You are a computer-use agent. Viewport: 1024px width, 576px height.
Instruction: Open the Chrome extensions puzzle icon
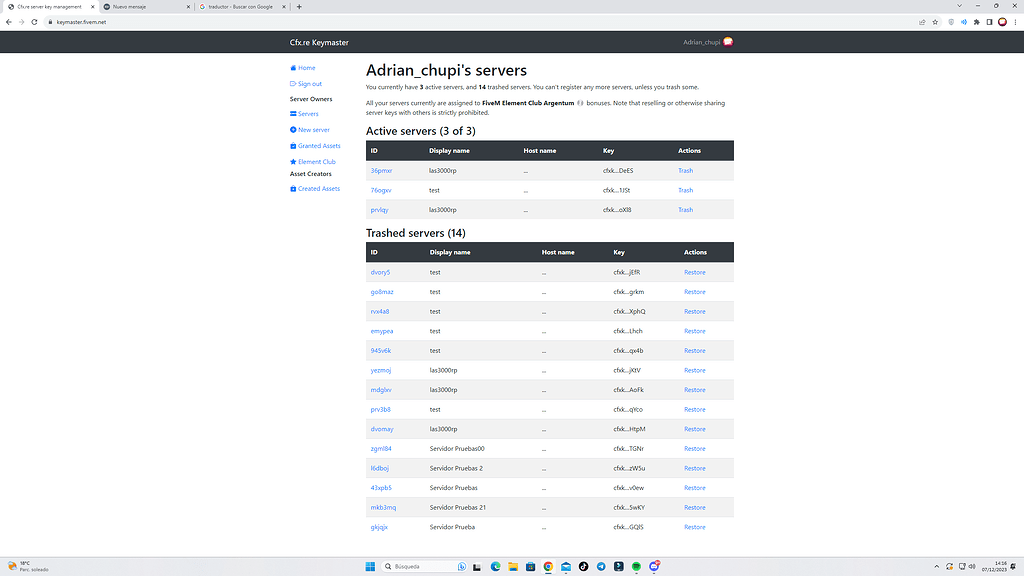point(976,21)
